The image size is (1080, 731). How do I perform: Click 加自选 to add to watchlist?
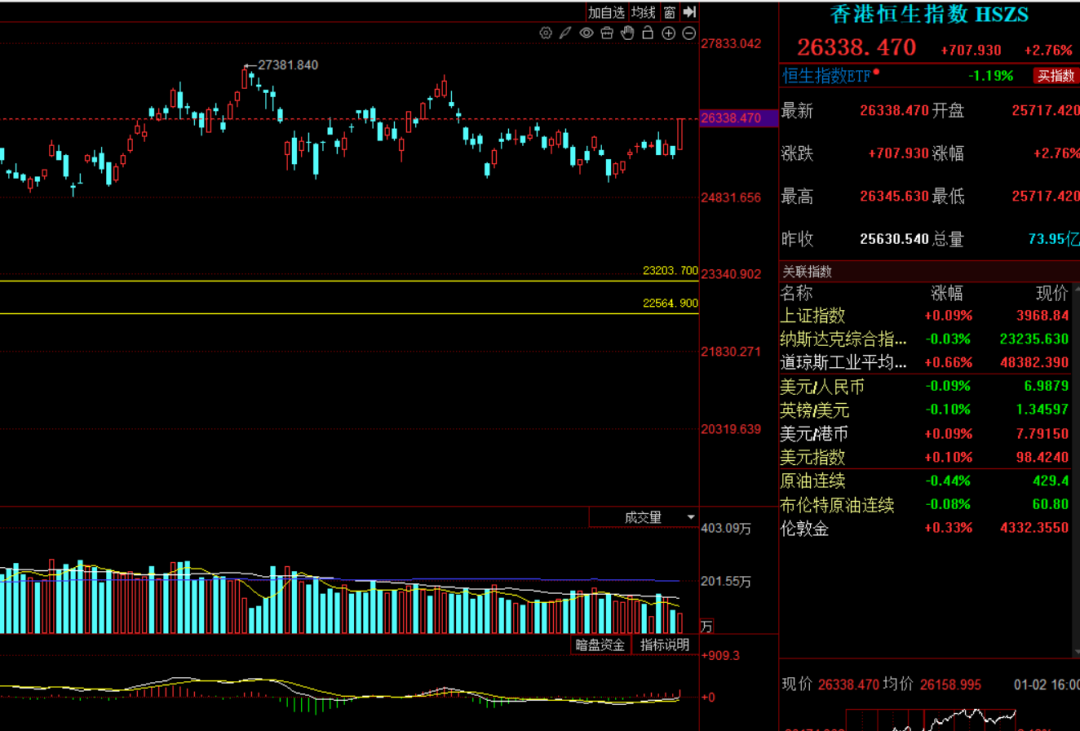pos(606,12)
